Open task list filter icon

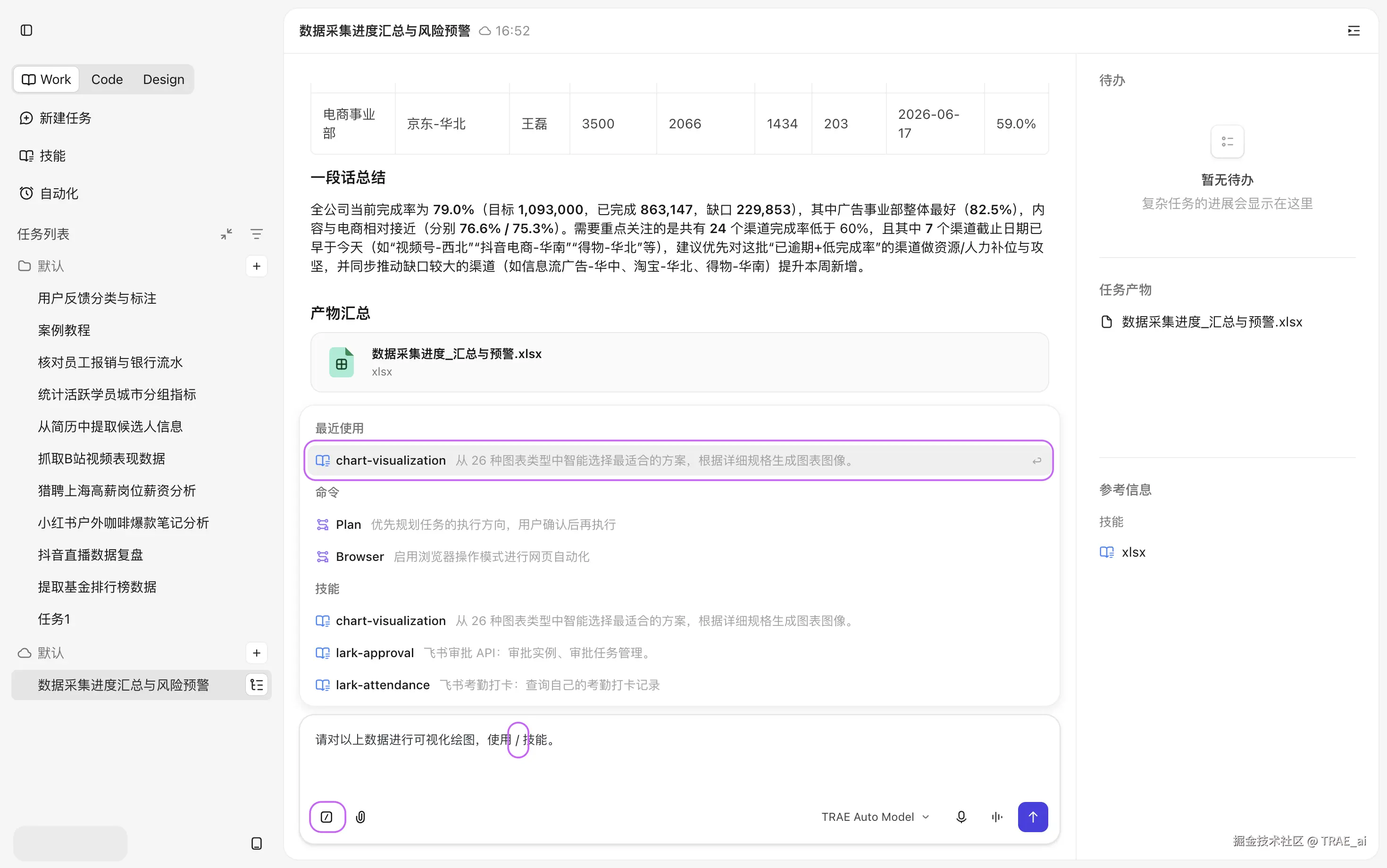257,234
